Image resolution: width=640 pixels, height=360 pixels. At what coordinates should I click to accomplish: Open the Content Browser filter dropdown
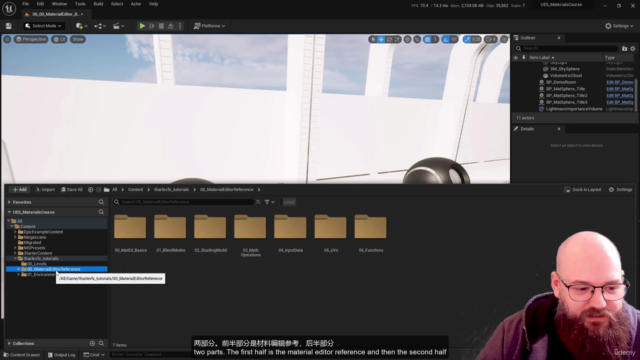[x=269, y=202]
